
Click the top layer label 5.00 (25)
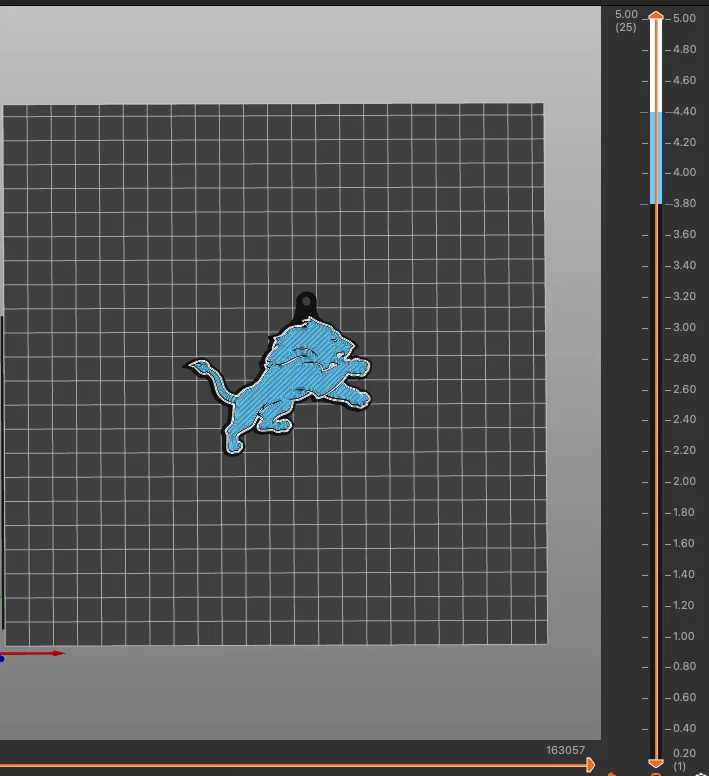point(626,21)
